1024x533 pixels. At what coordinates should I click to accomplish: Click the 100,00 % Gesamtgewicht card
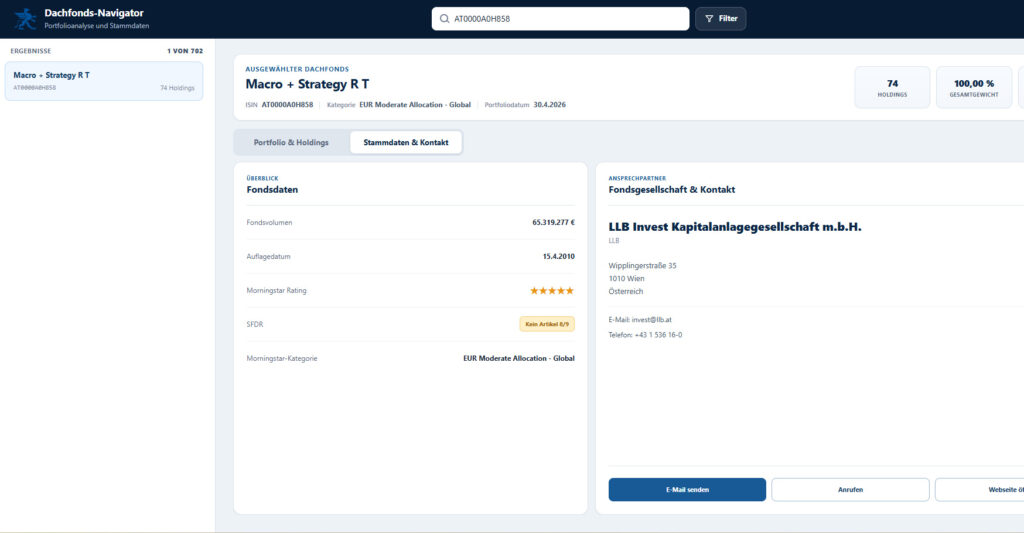[x=974, y=88]
